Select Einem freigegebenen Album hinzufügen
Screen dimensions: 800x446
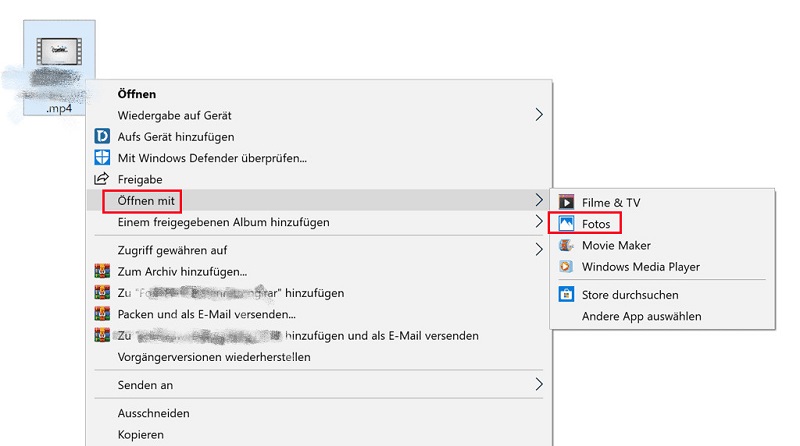click(223, 222)
